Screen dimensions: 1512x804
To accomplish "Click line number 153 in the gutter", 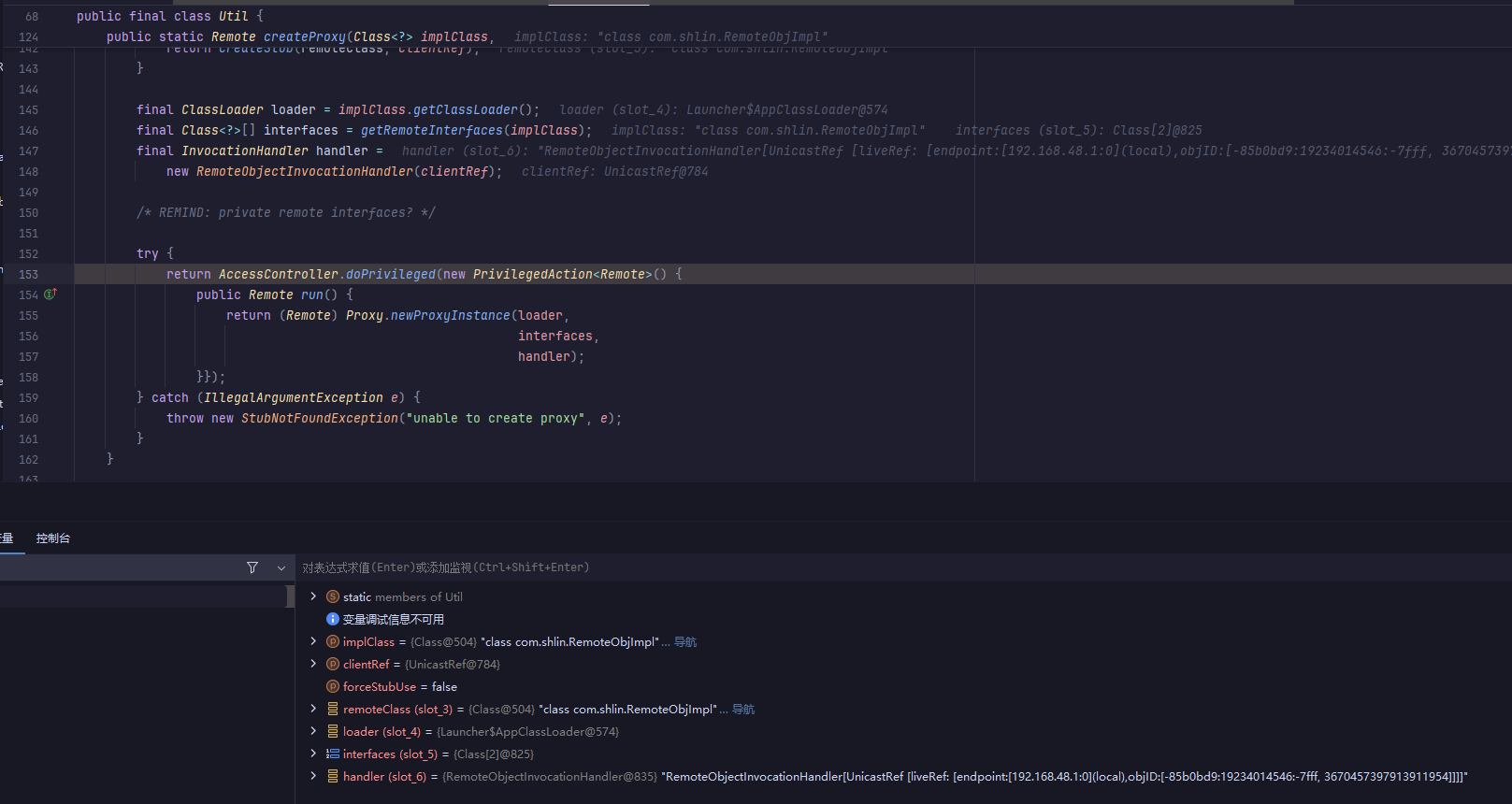I will [28, 274].
